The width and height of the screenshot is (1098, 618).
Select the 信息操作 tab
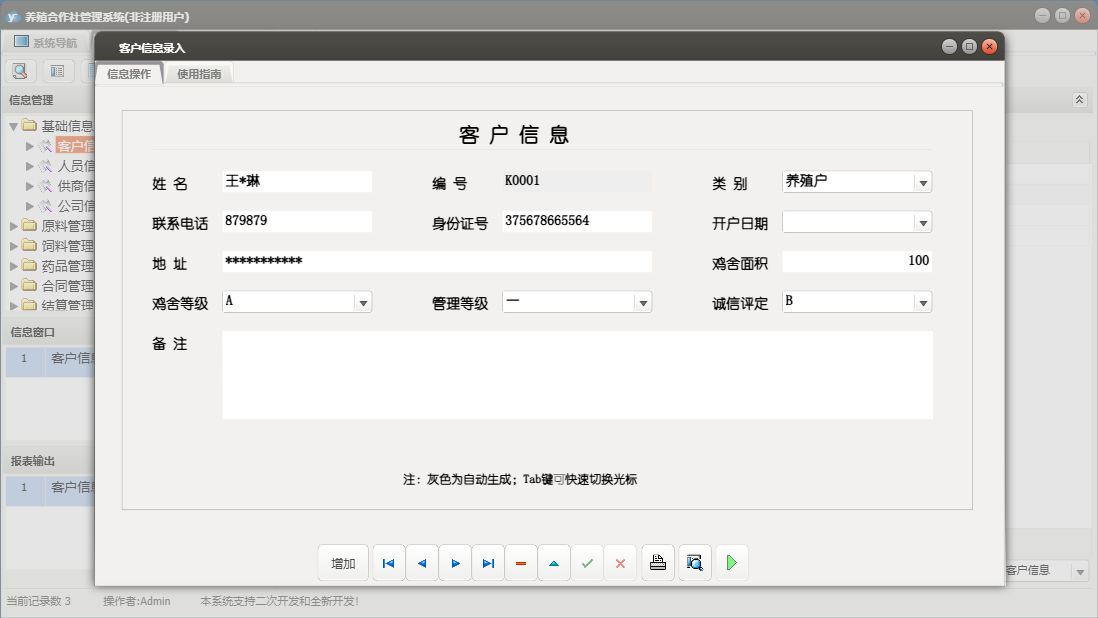coord(131,73)
